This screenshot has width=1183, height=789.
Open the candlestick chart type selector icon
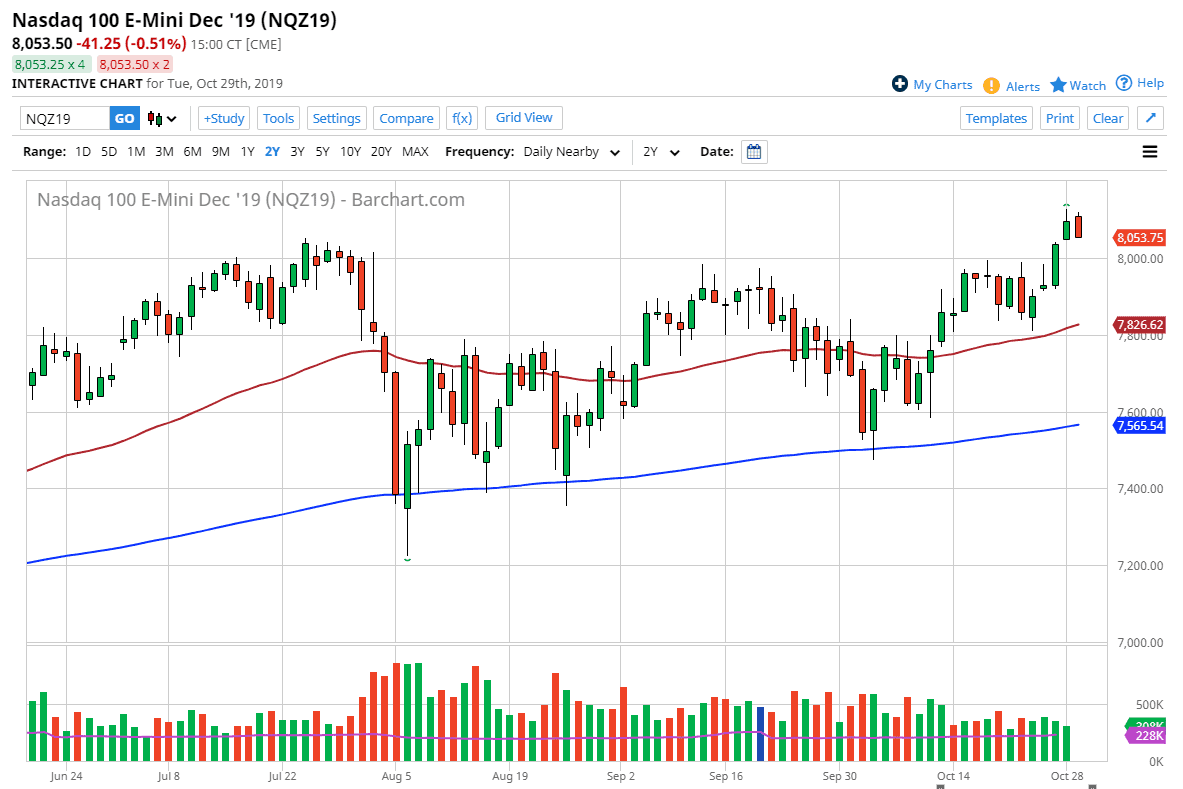click(155, 118)
